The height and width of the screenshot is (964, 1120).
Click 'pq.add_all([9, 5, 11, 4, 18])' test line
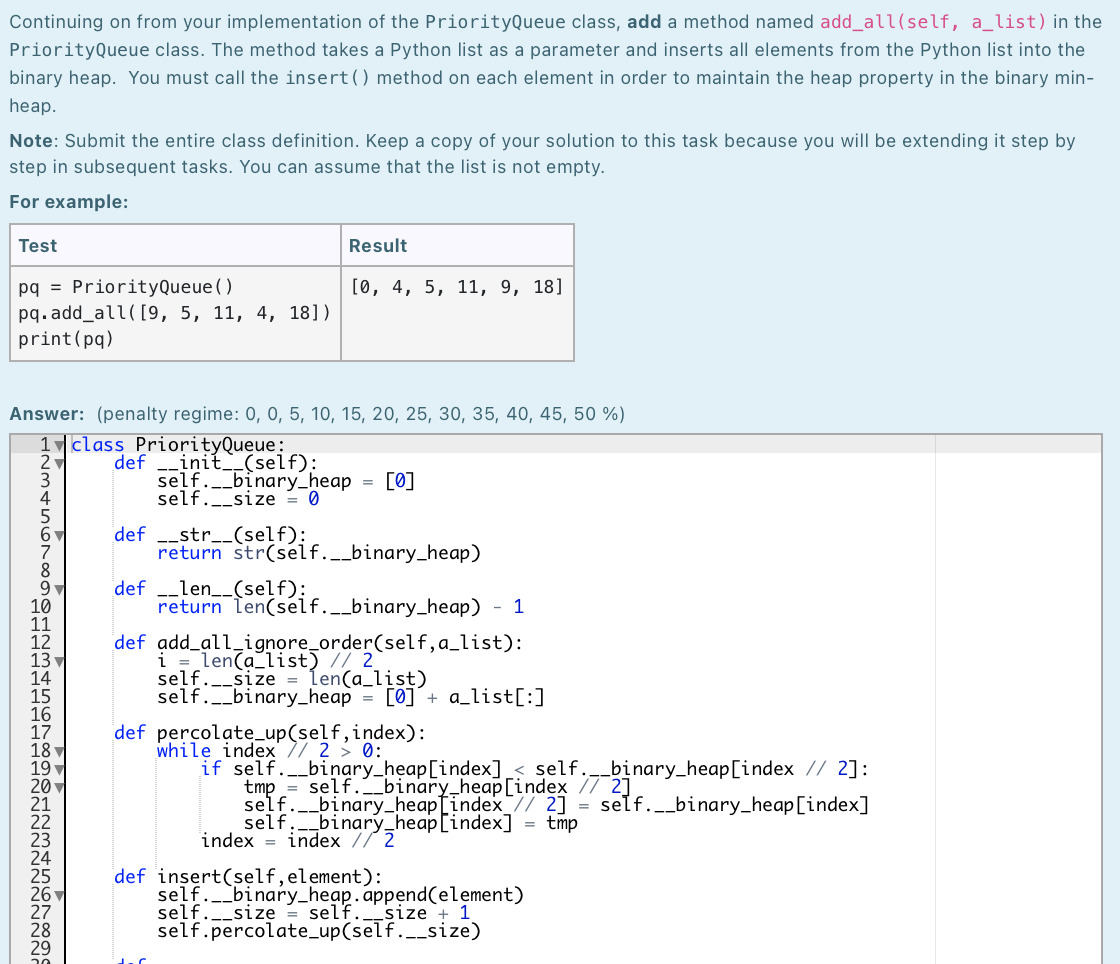coord(174,313)
